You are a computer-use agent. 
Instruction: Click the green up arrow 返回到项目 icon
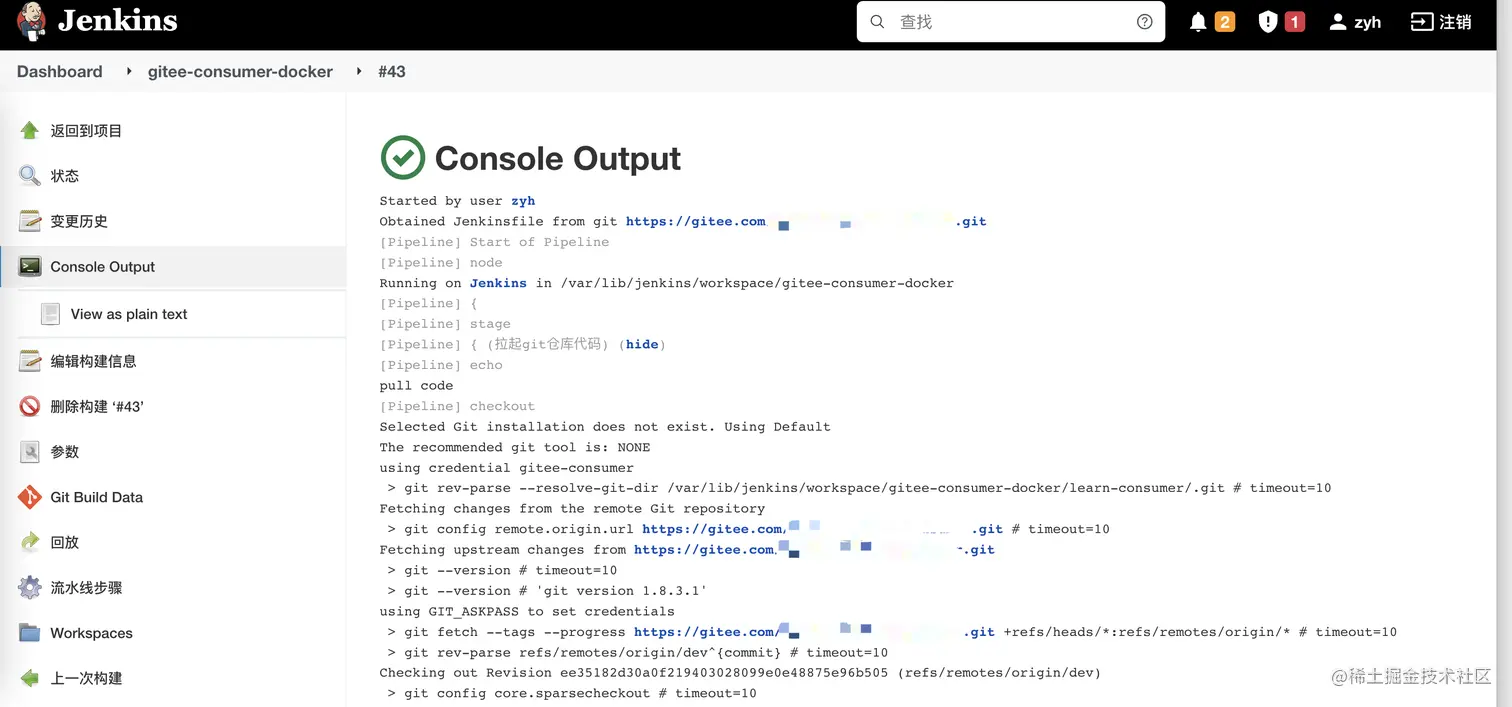point(30,130)
